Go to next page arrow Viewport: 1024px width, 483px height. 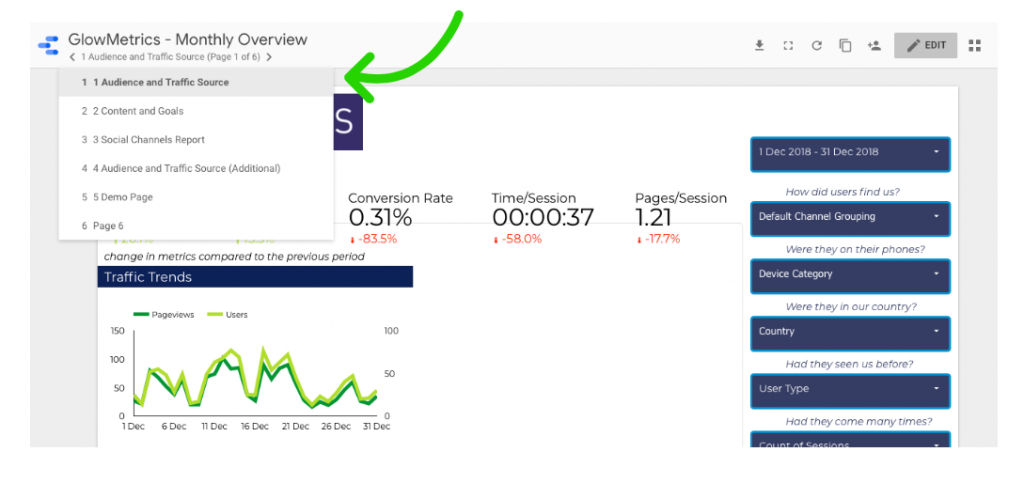(269, 58)
